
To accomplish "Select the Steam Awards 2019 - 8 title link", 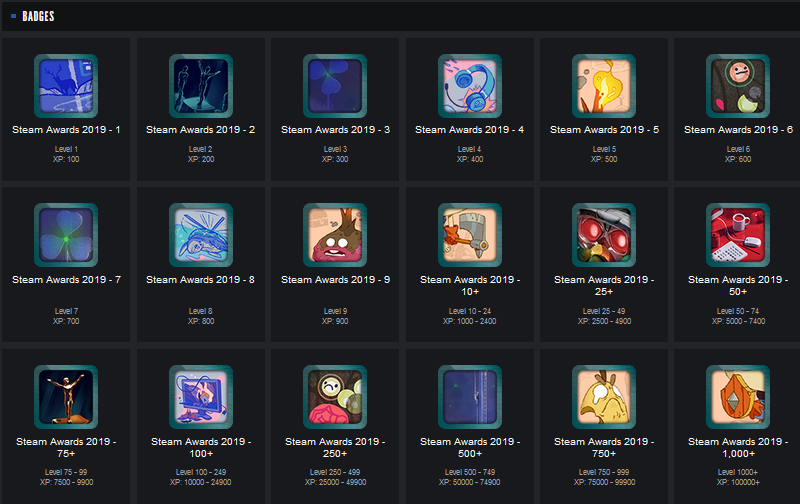I will [x=201, y=280].
